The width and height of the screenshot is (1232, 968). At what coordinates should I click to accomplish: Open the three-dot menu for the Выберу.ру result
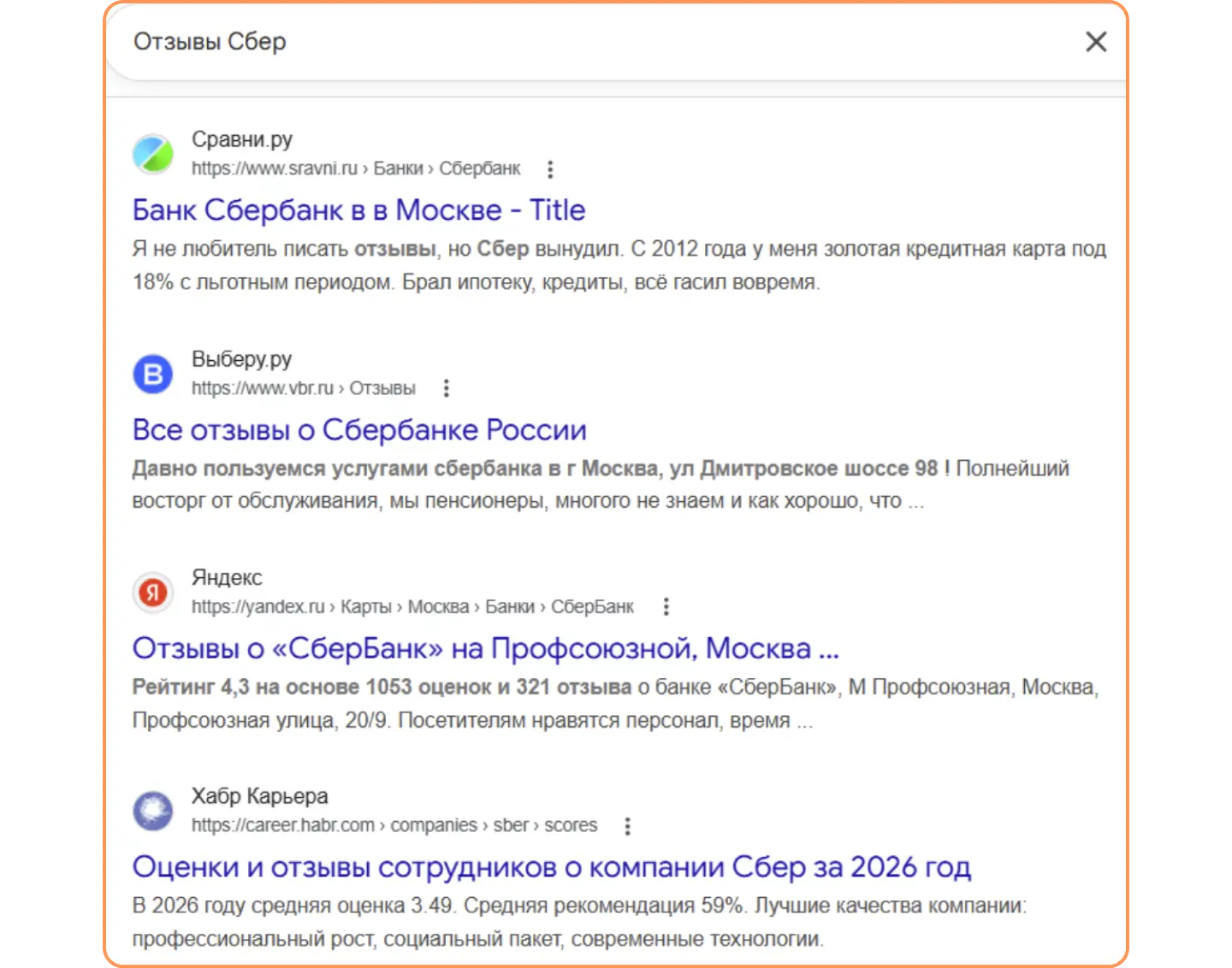coord(446,388)
